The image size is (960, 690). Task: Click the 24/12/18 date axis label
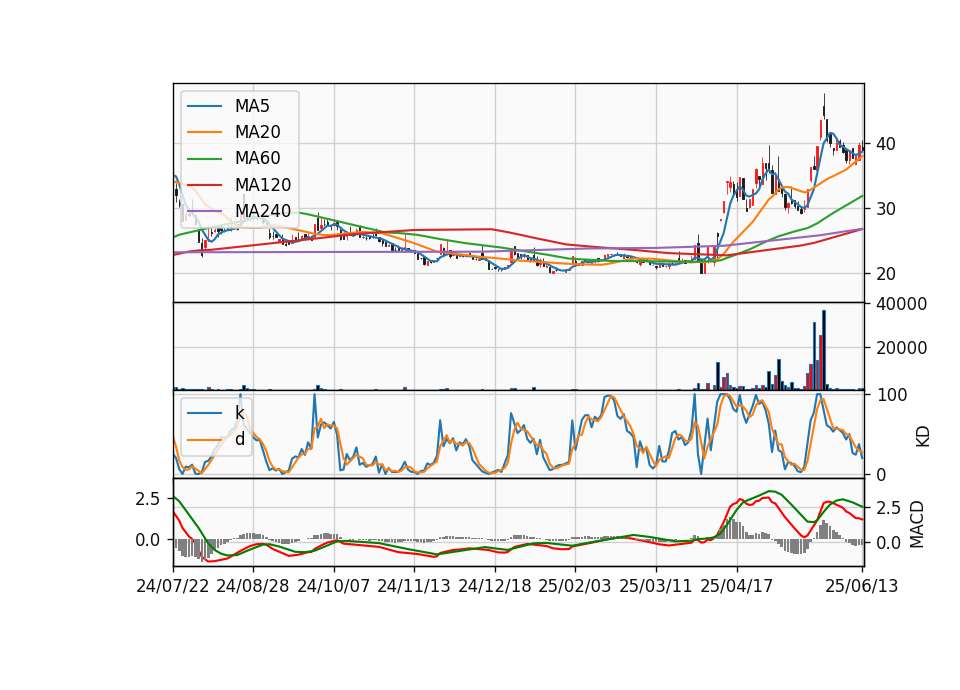(495, 586)
